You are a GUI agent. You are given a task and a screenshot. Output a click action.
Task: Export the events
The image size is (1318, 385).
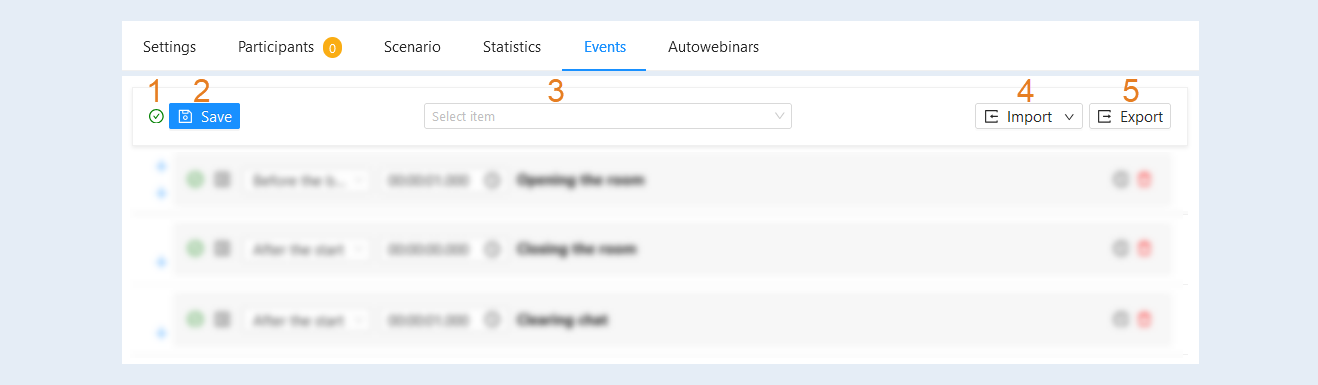1130,117
